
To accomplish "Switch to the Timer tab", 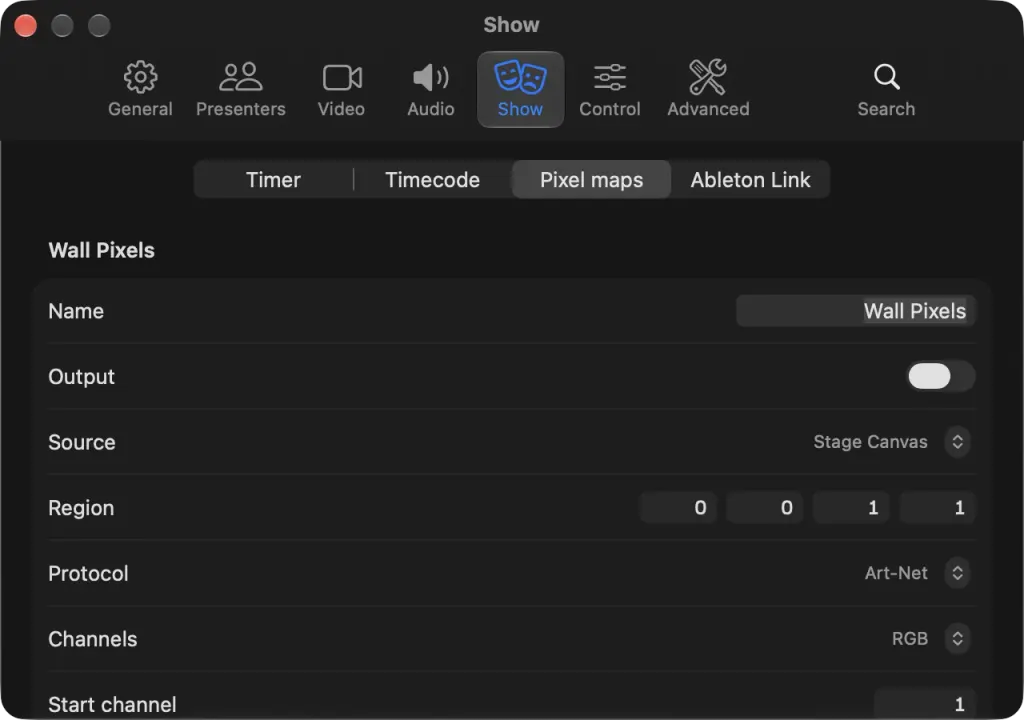I will point(273,180).
